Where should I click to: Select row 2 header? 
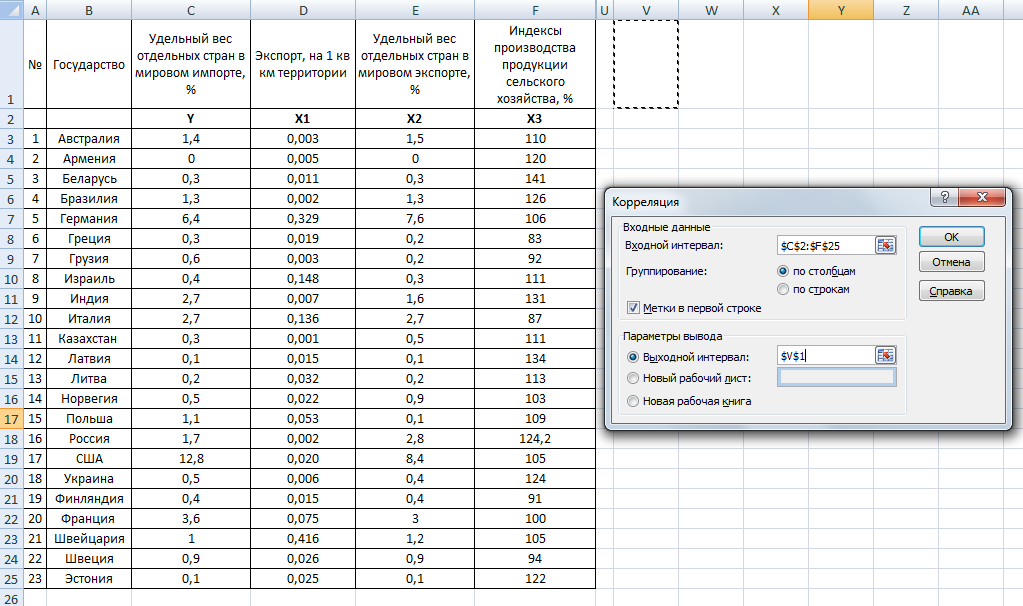12,119
